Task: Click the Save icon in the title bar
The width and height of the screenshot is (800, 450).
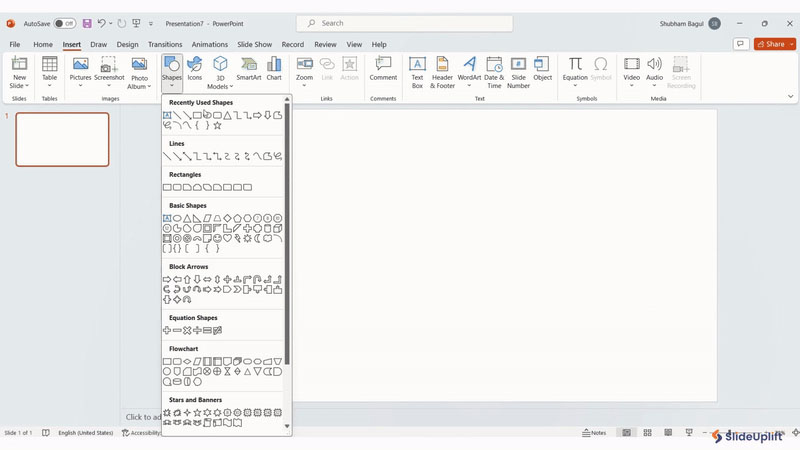Action: (x=87, y=23)
